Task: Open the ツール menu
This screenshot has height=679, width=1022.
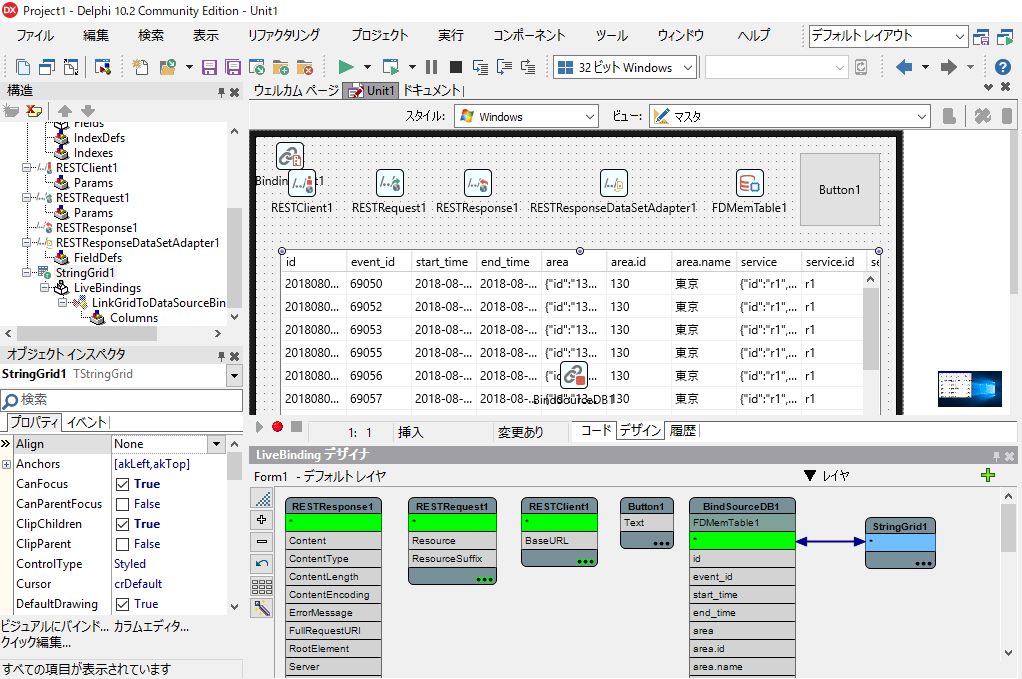Action: point(609,34)
